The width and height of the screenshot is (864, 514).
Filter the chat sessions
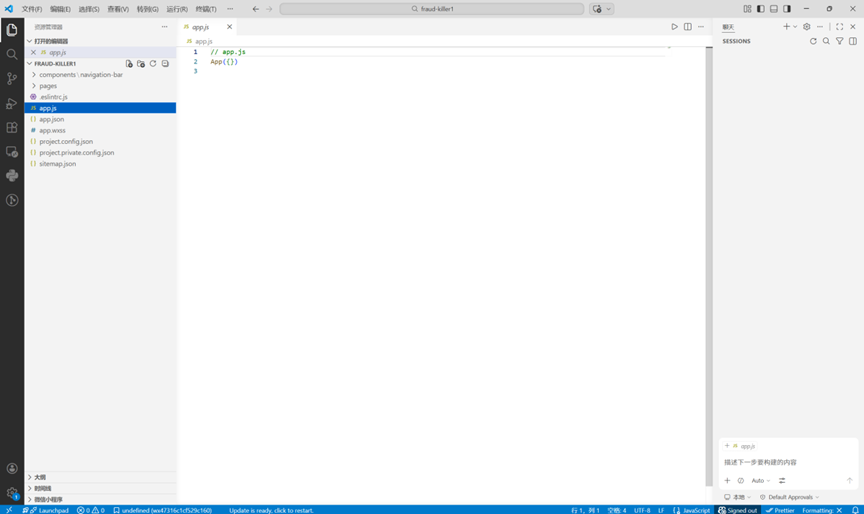[x=839, y=41]
